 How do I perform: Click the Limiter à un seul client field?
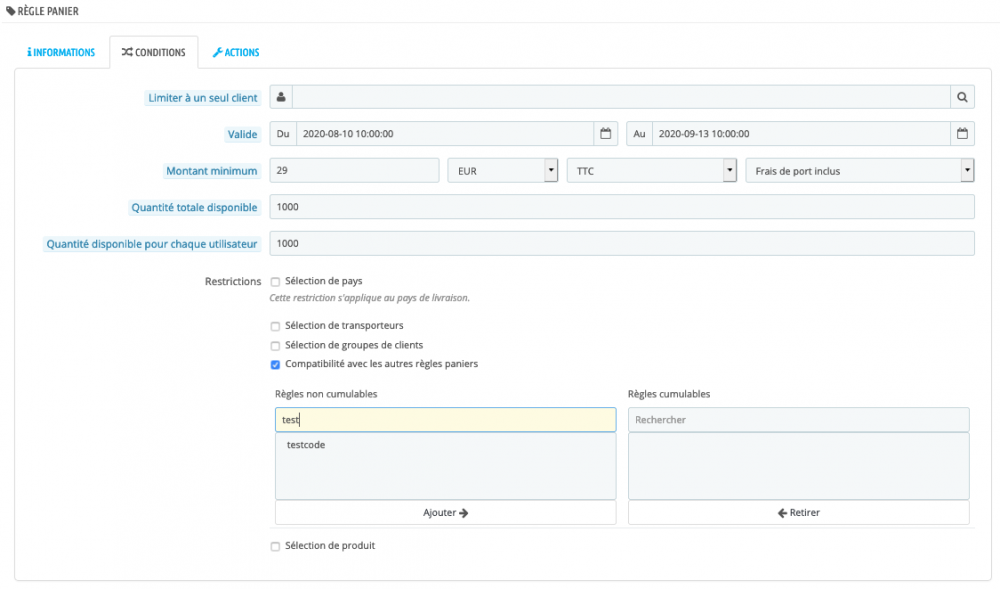(x=622, y=98)
